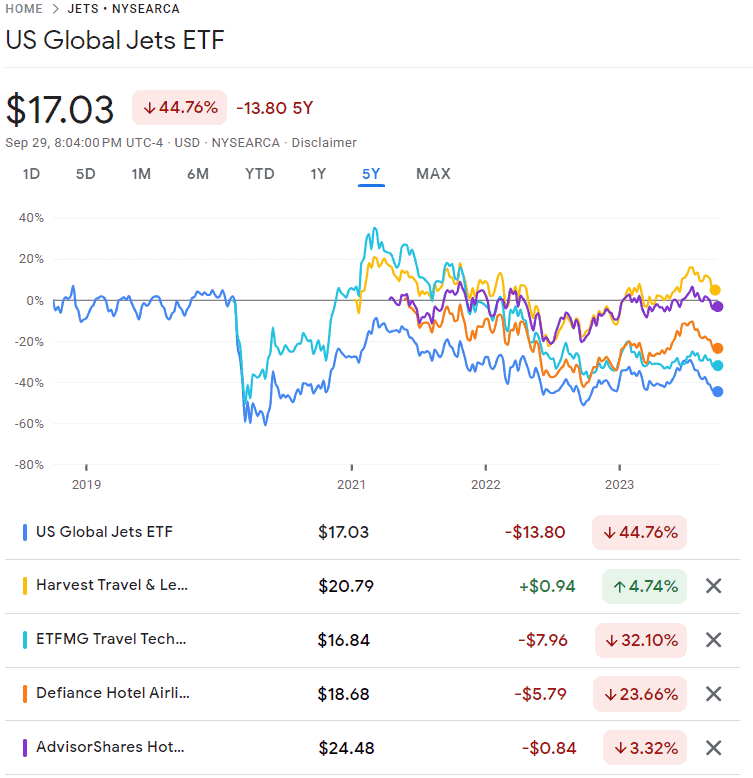Viewport: 753px width, 778px height.
Task: Remove Defiance Hotel Airline comparison
Action: click(x=713, y=694)
